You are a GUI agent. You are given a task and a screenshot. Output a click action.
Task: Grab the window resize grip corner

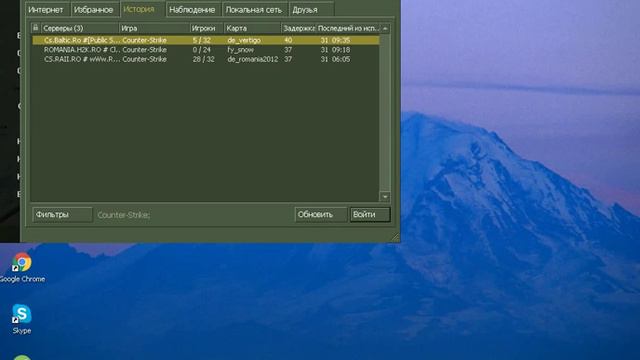tap(395, 237)
